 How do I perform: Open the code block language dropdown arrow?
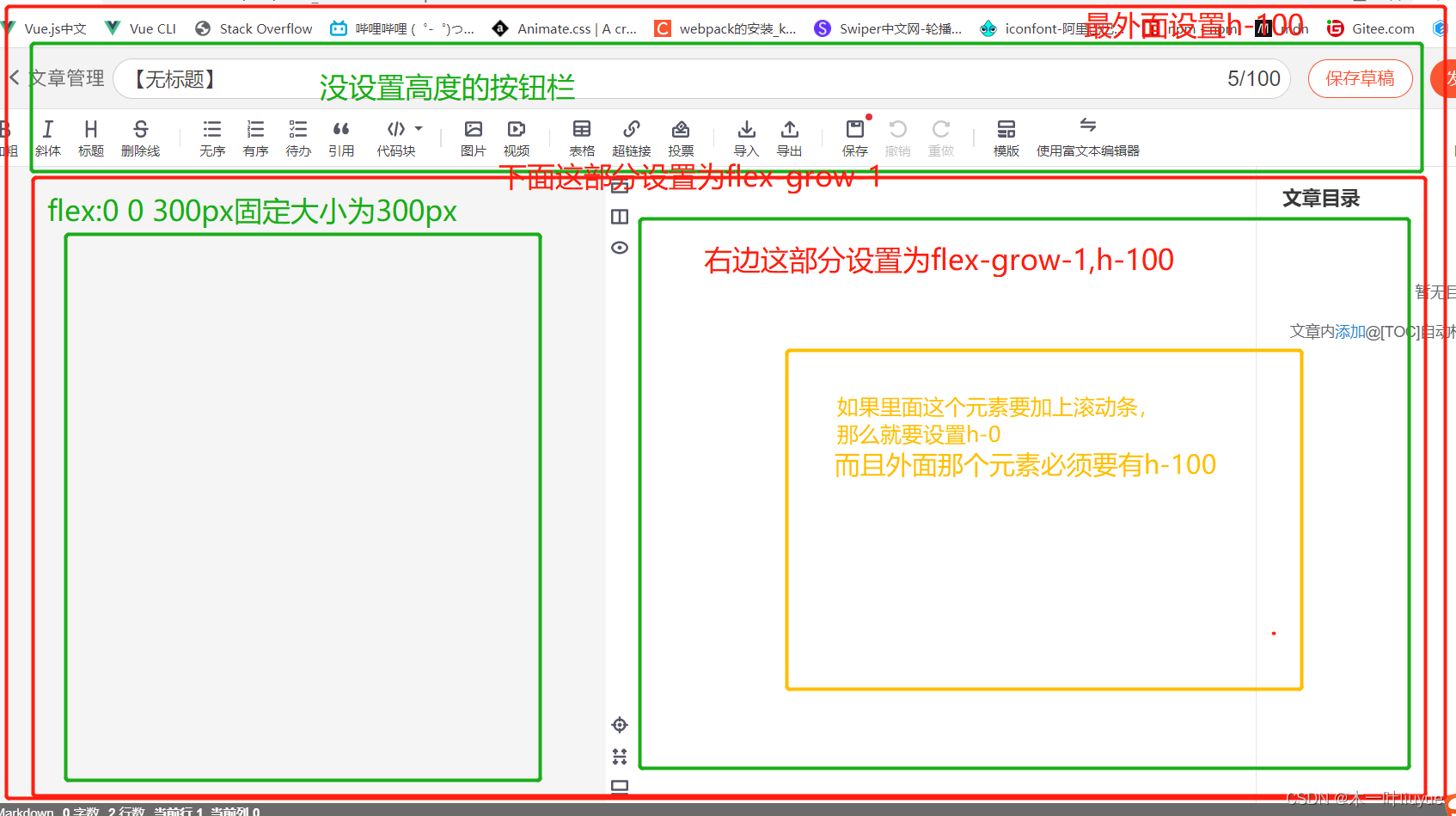click(x=419, y=127)
